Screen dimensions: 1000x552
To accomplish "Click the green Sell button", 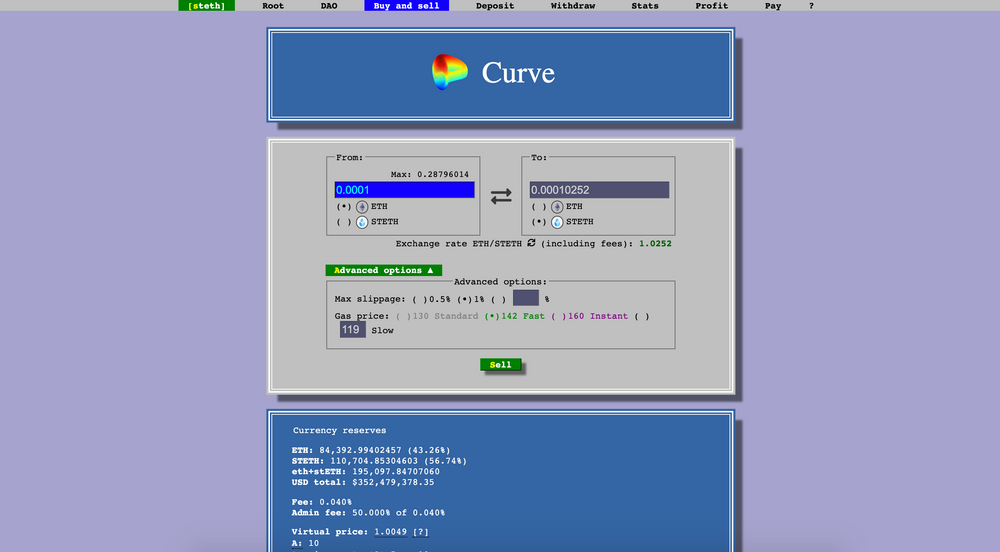I will pos(501,365).
